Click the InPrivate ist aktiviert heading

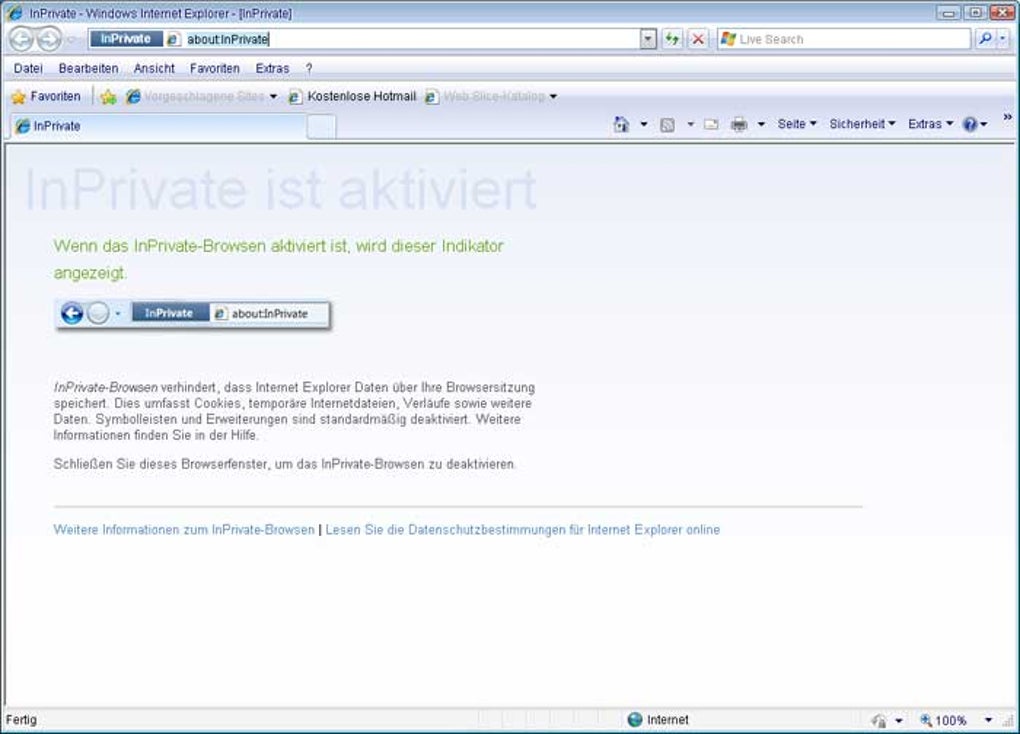pyautogui.click(x=280, y=190)
